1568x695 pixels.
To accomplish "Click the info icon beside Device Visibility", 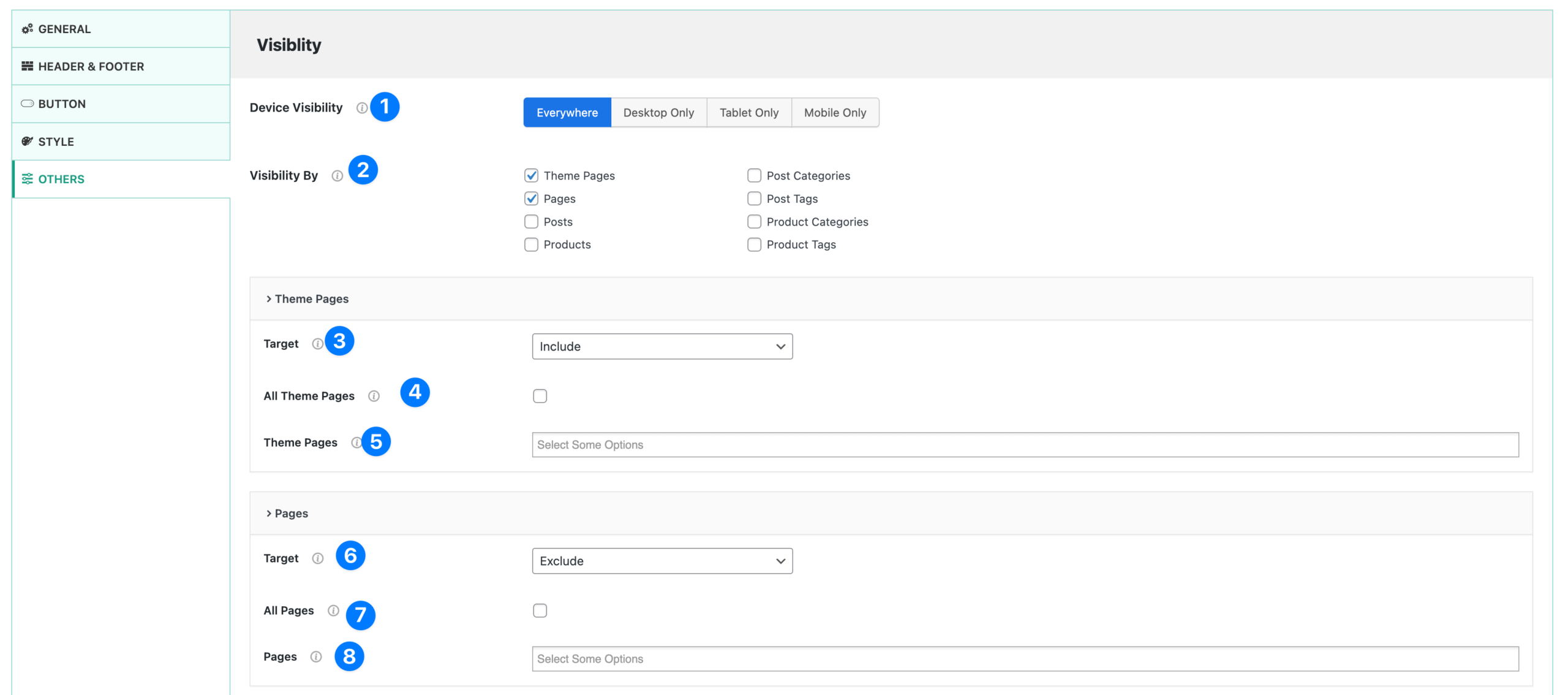I will (361, 108).
